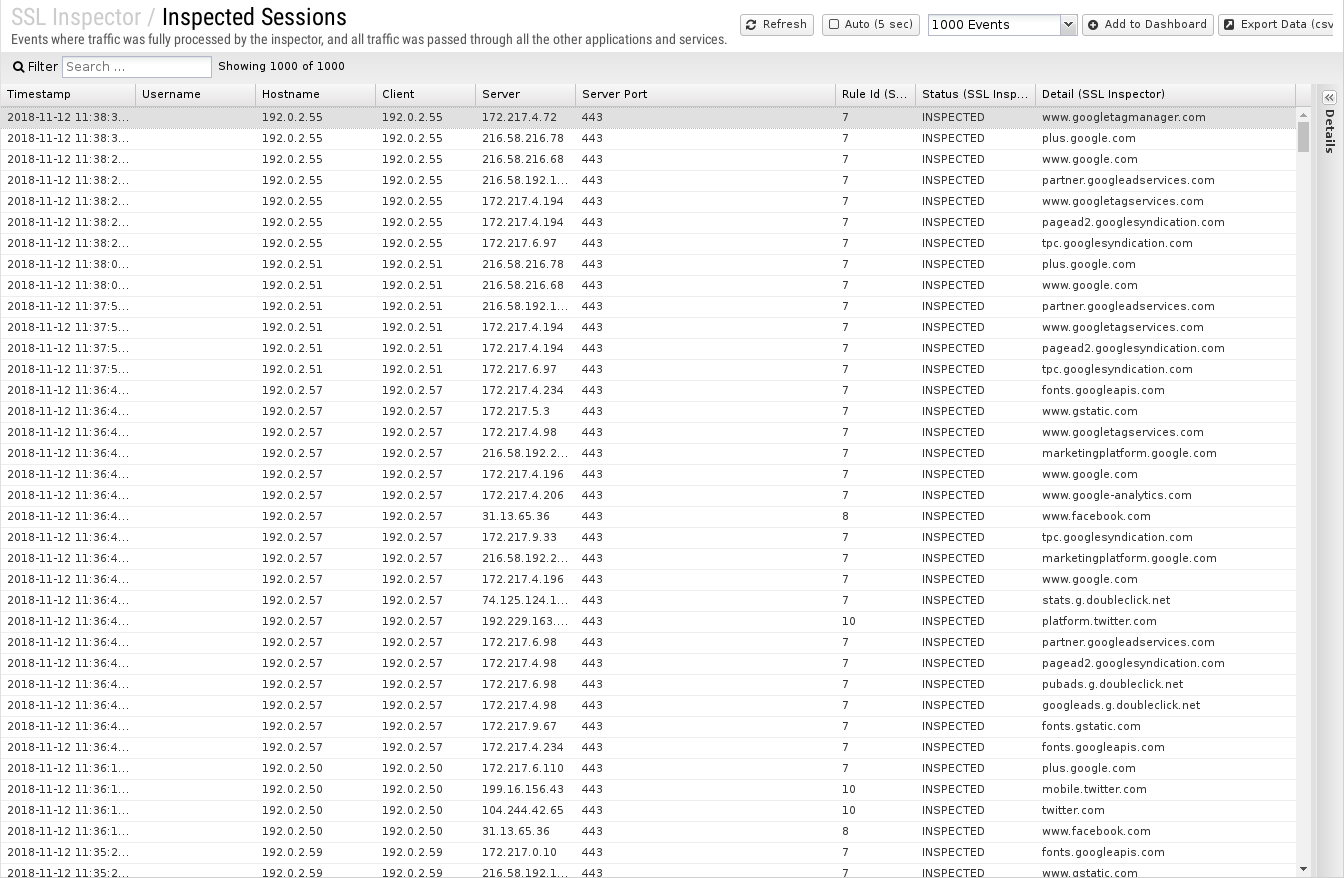
Task: Click googleads.g.doubleclick.net detail cell
Action: coord(1121,705)
